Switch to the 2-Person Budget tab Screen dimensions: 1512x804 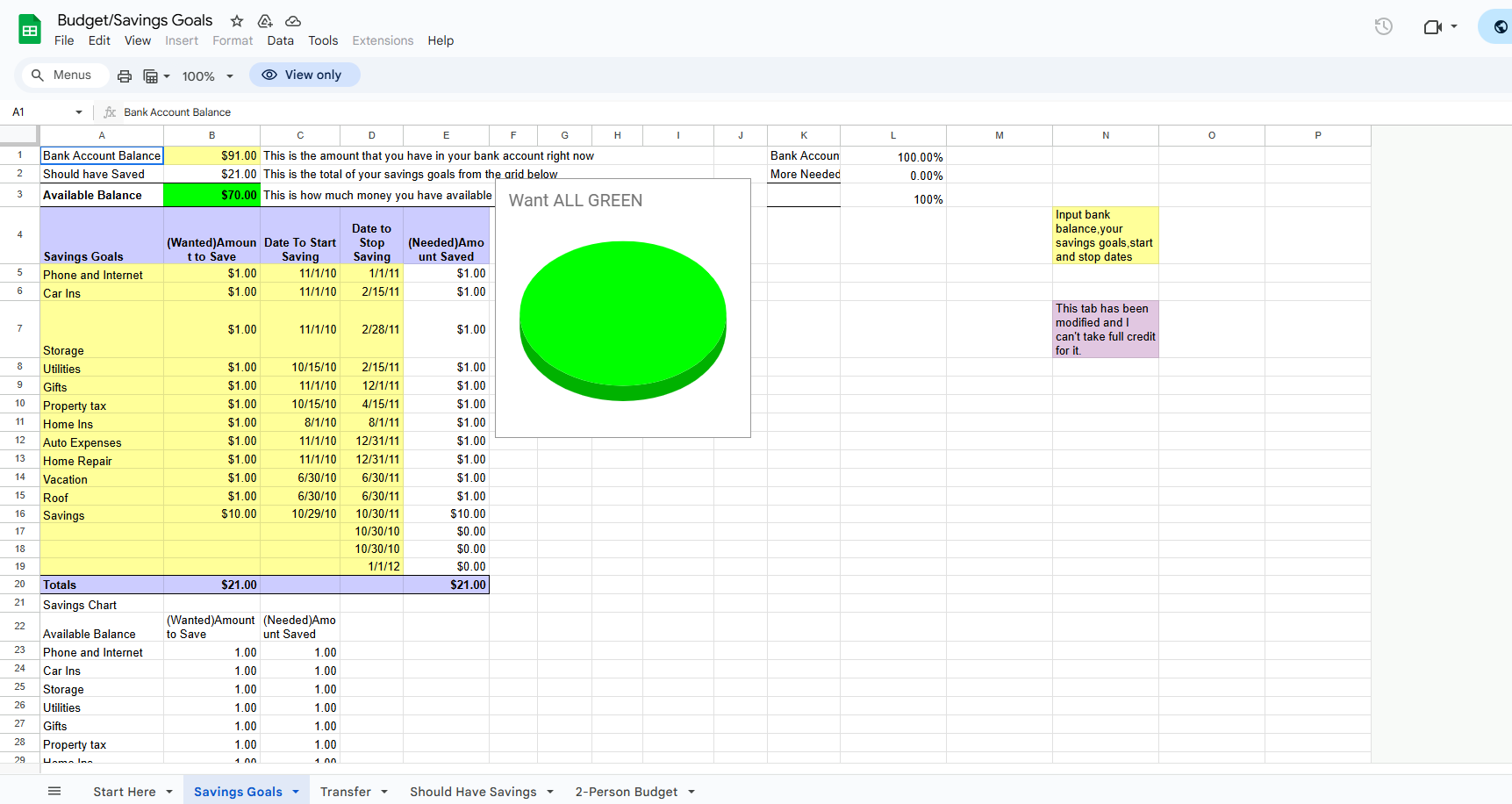[x=626, y=792]
